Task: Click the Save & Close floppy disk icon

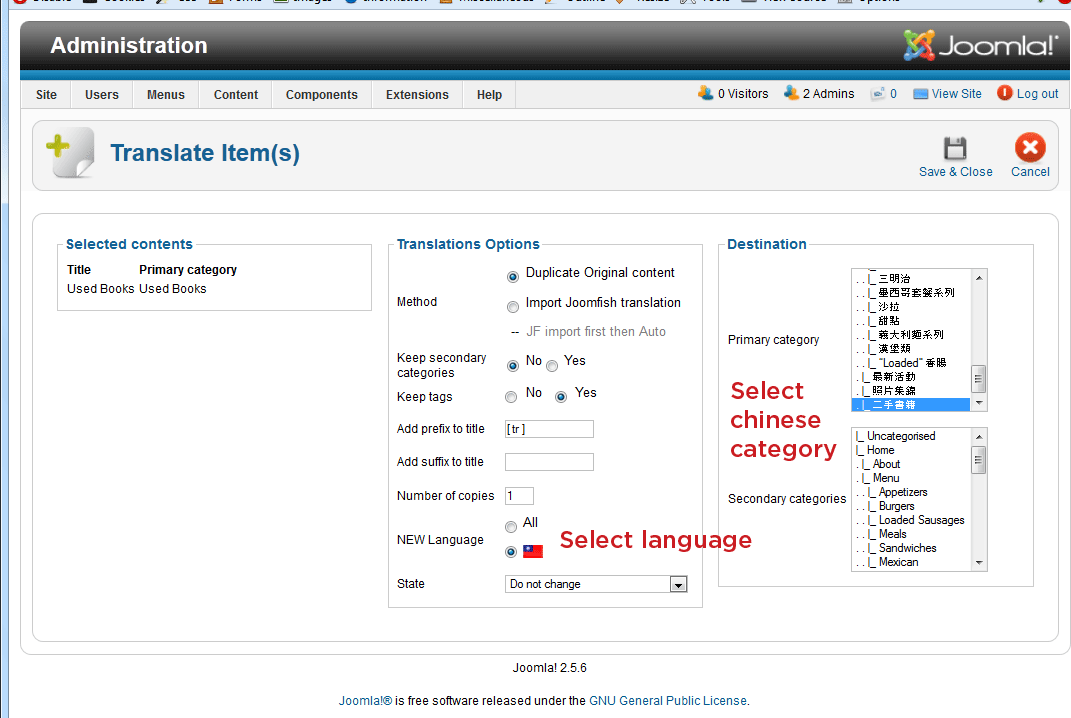Action: pos(955,149)
